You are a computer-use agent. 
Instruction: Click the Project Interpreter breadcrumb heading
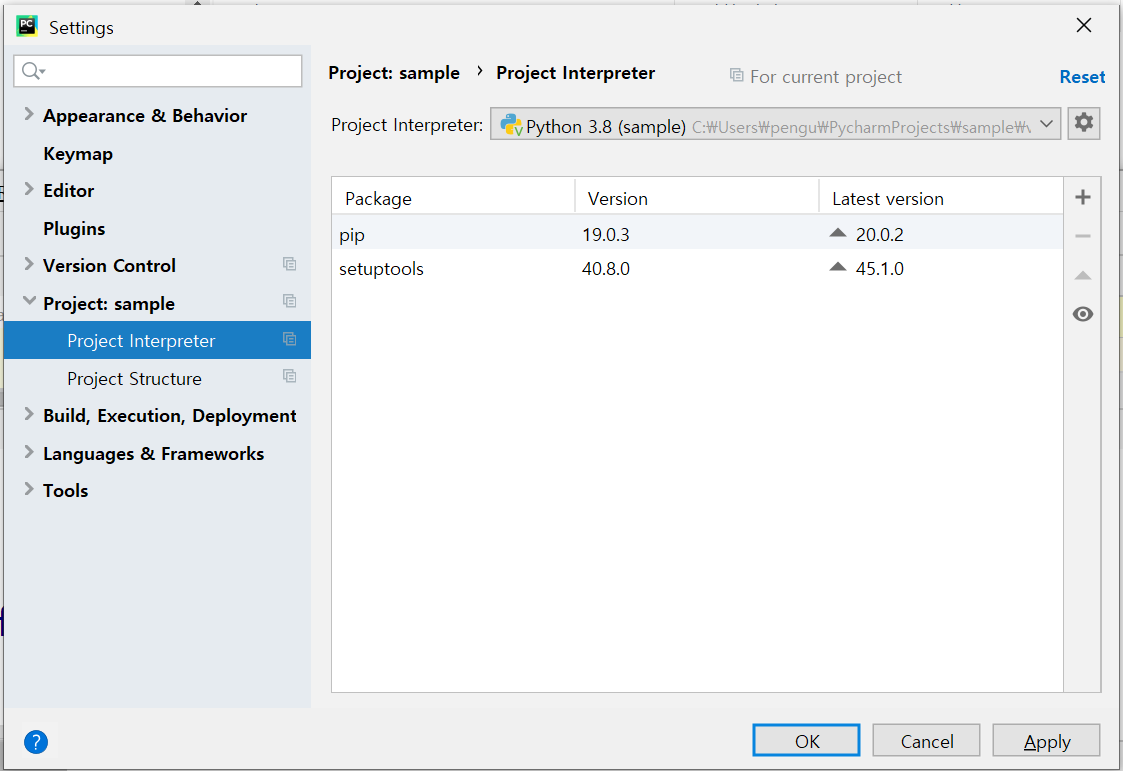coord(575,73)
